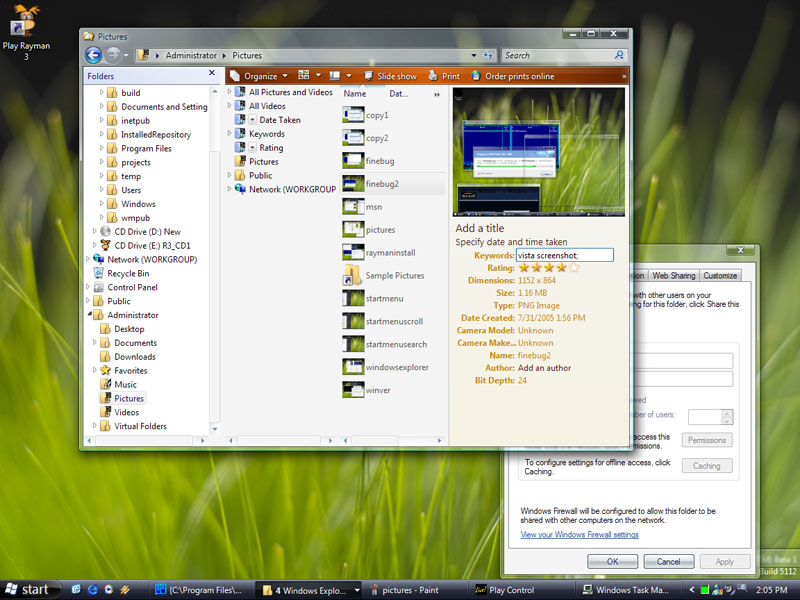
Task: Cancel the sharing properties dialog
Action: pos(668,561)
